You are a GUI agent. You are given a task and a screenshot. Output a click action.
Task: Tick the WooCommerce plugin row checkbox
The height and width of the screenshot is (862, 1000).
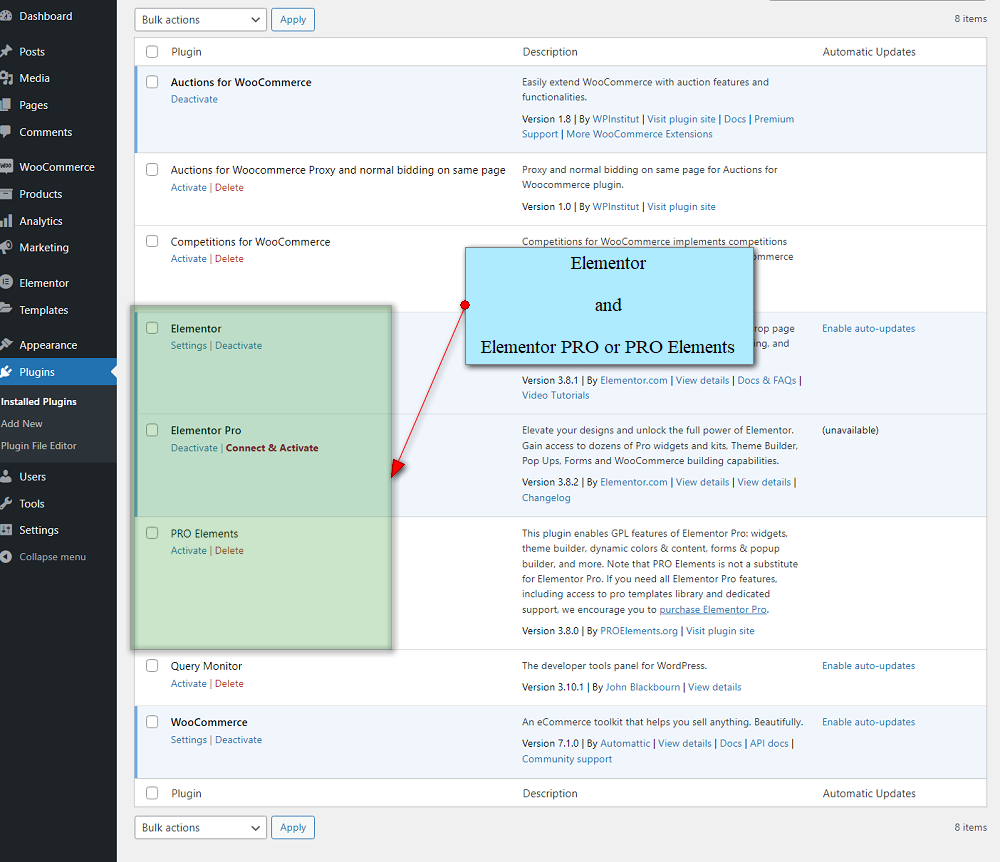[x=152, y=722]
